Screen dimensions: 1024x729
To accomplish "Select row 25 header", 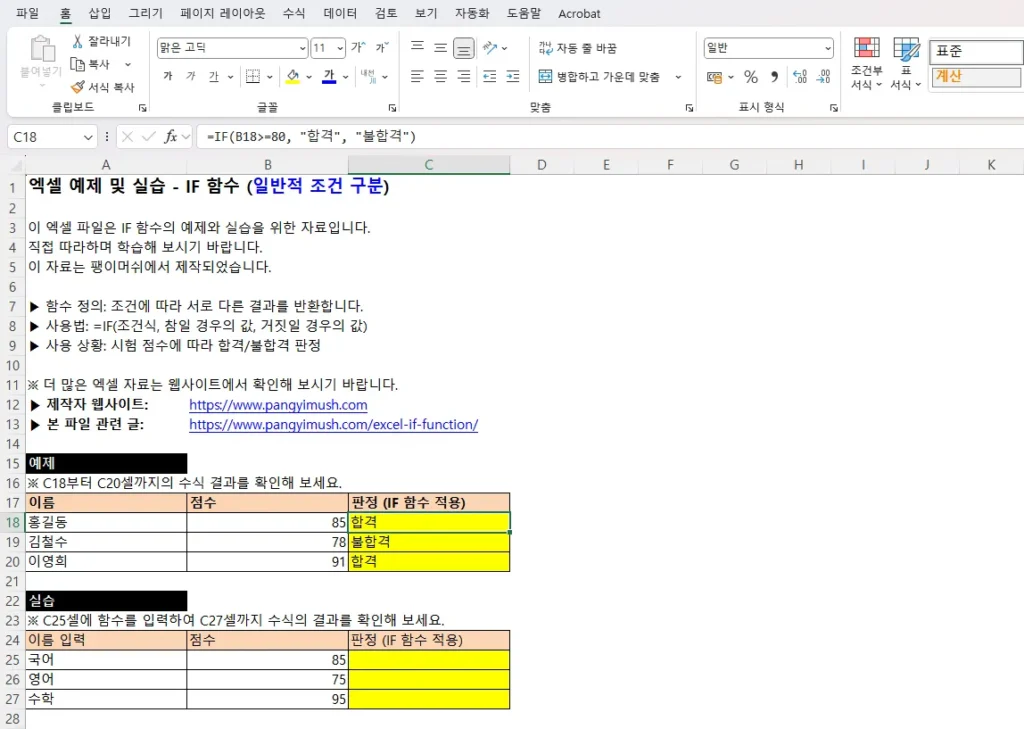I will 12,660.
